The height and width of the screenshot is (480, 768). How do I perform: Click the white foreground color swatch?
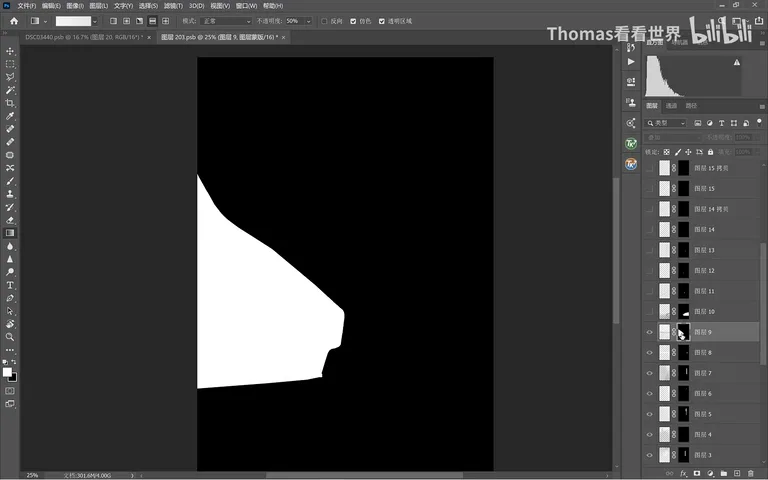coord(7,372)
